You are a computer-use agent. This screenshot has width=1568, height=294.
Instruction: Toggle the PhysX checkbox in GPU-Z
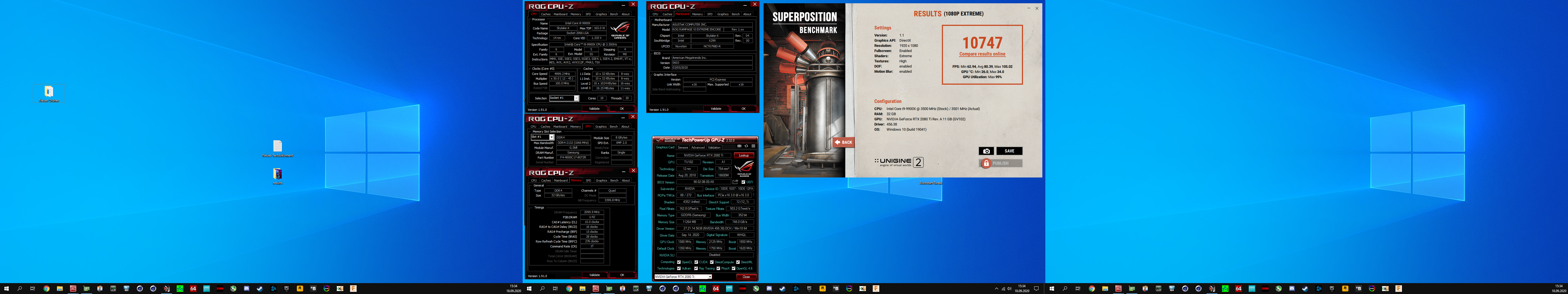[718, 268]
